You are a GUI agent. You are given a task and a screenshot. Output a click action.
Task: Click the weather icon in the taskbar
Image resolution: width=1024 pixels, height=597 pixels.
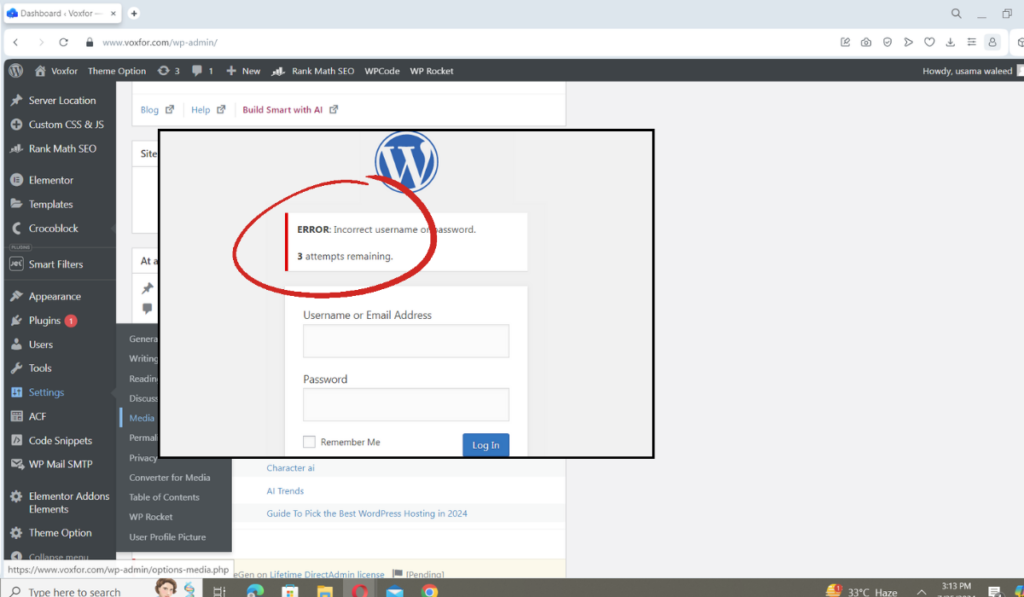point(833,588)
